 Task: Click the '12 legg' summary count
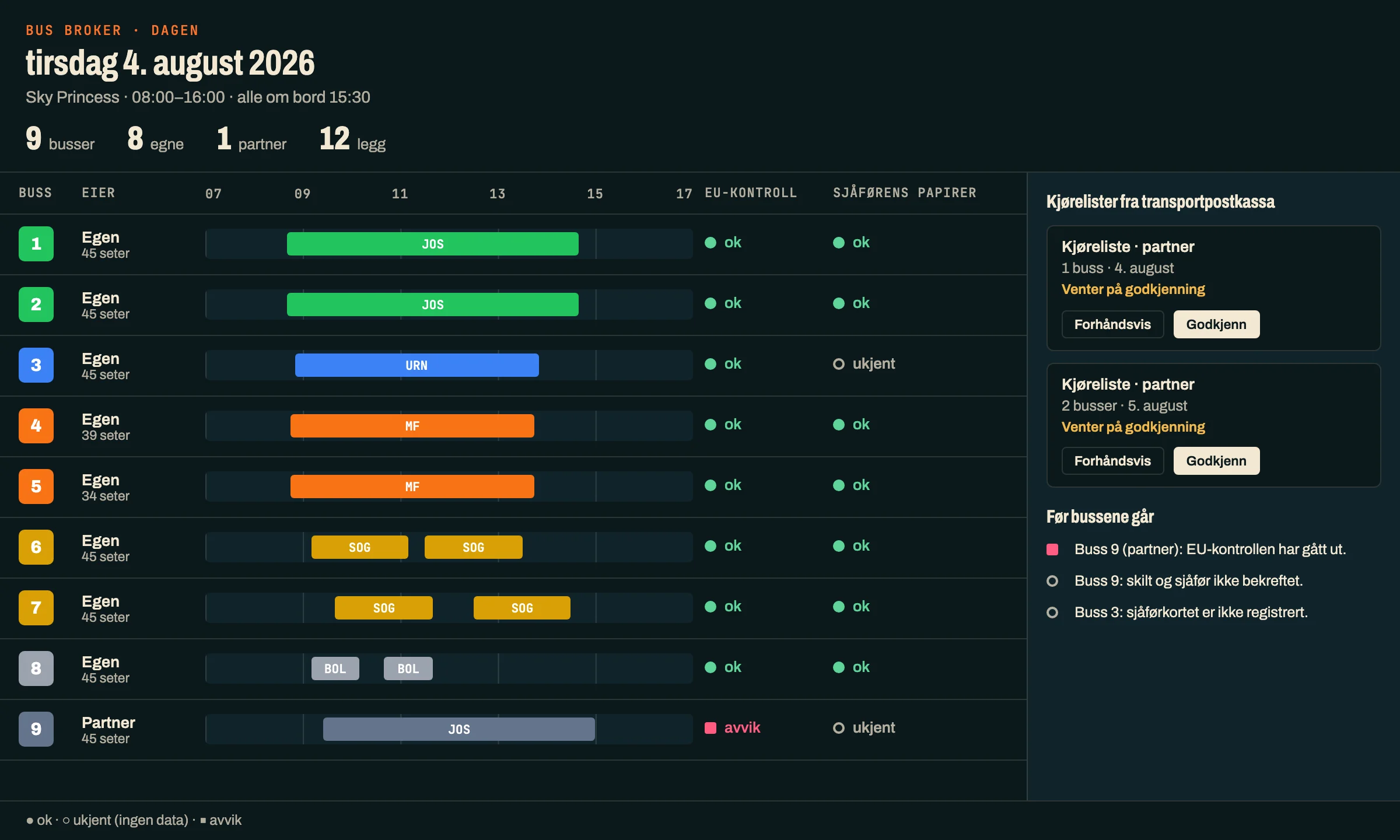coord(352,139)
